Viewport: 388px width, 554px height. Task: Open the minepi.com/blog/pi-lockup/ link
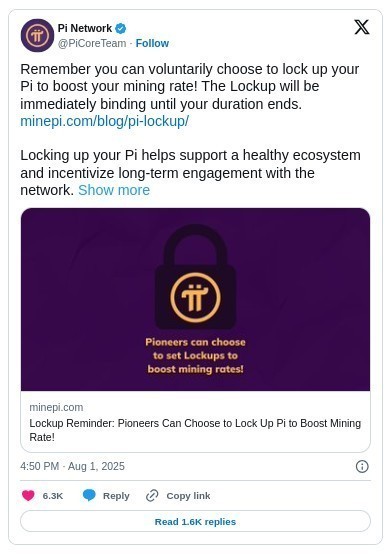(105, 121)
